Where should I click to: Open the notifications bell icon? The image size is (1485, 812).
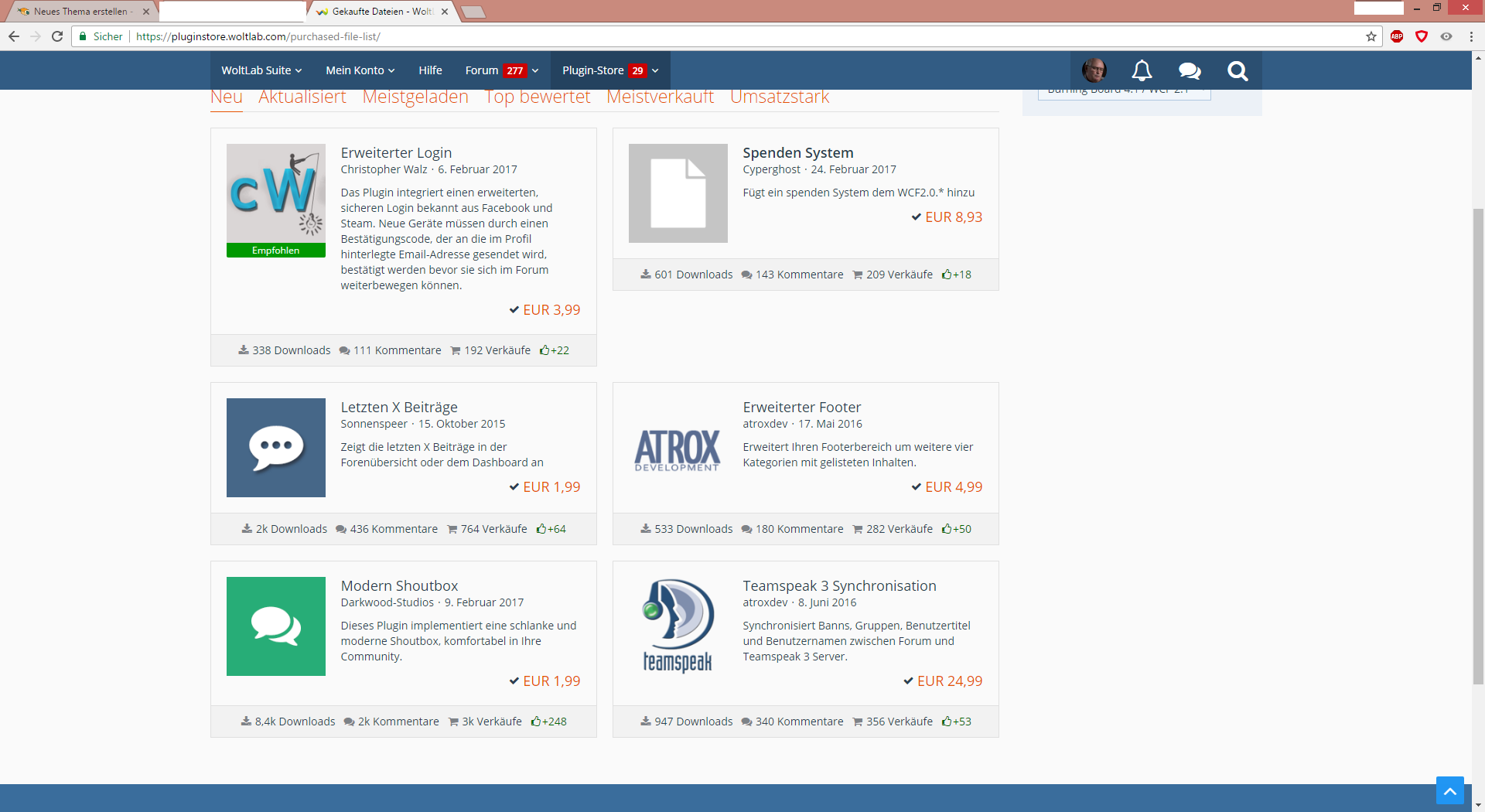(1142, 70)
